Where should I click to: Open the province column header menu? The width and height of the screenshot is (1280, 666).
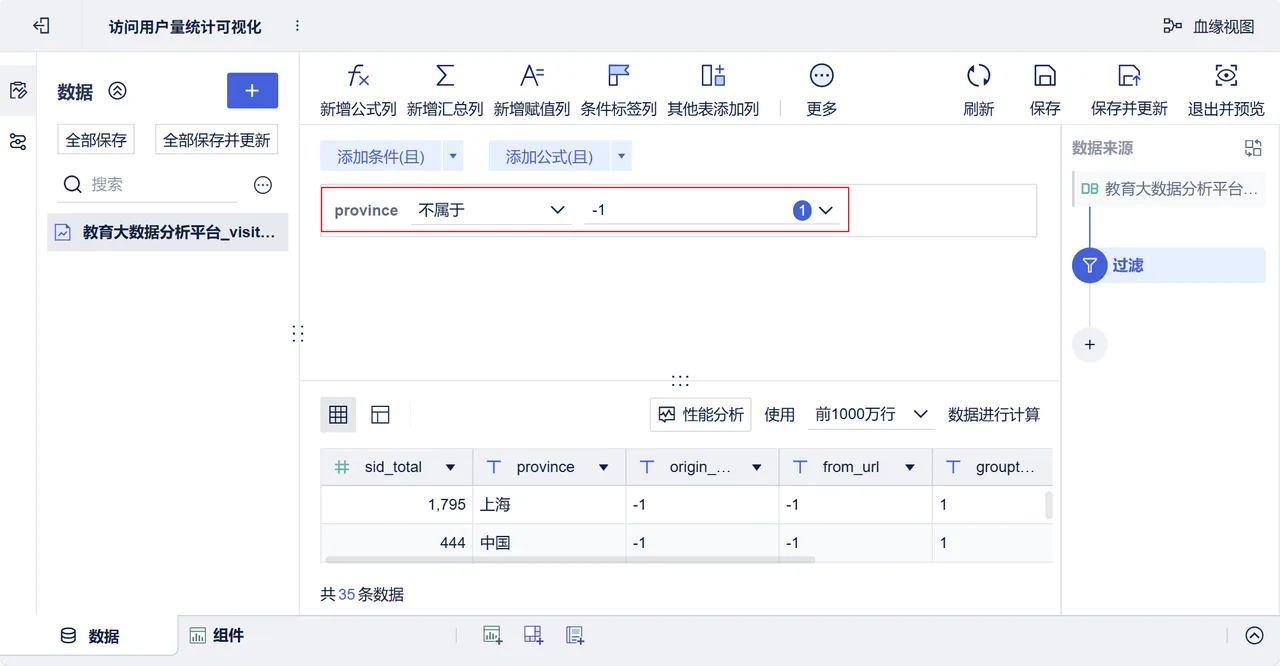tap(603, 467)
